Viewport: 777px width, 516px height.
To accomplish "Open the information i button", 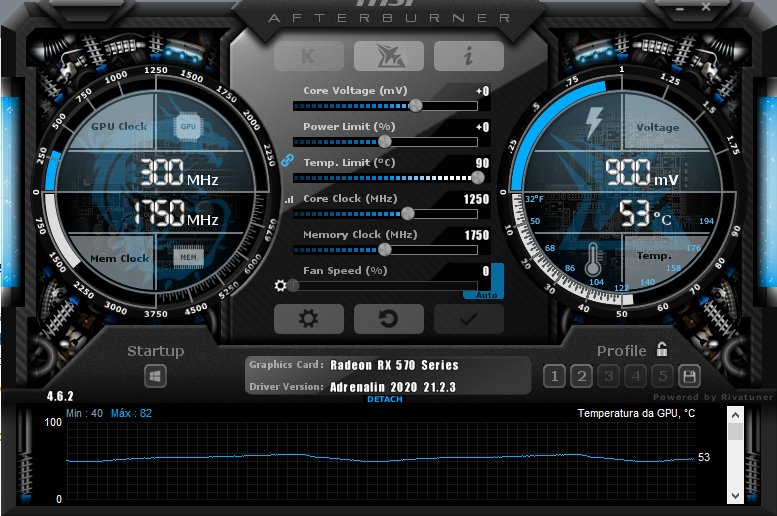I will tap(469, 56).
